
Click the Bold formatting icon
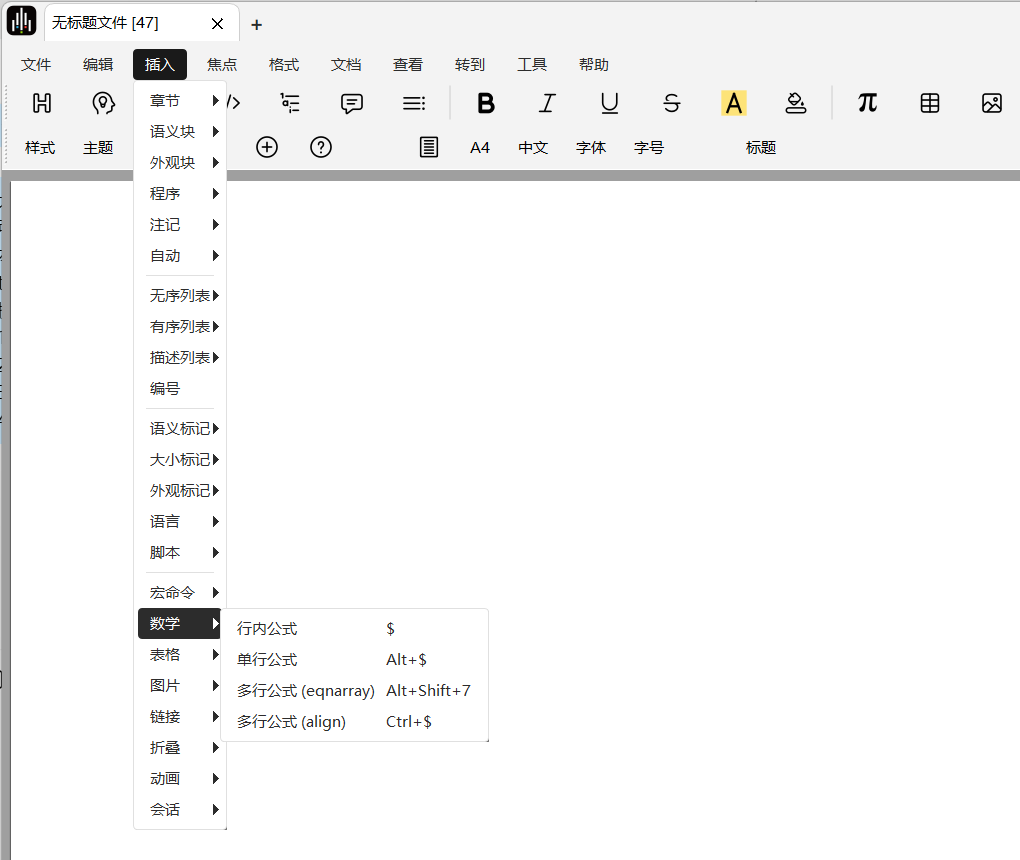[486, 103]
